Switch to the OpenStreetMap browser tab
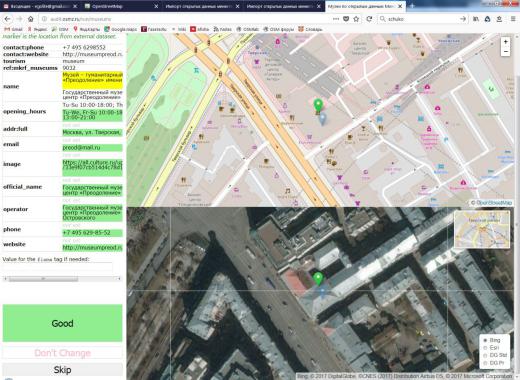 (121, 6)
